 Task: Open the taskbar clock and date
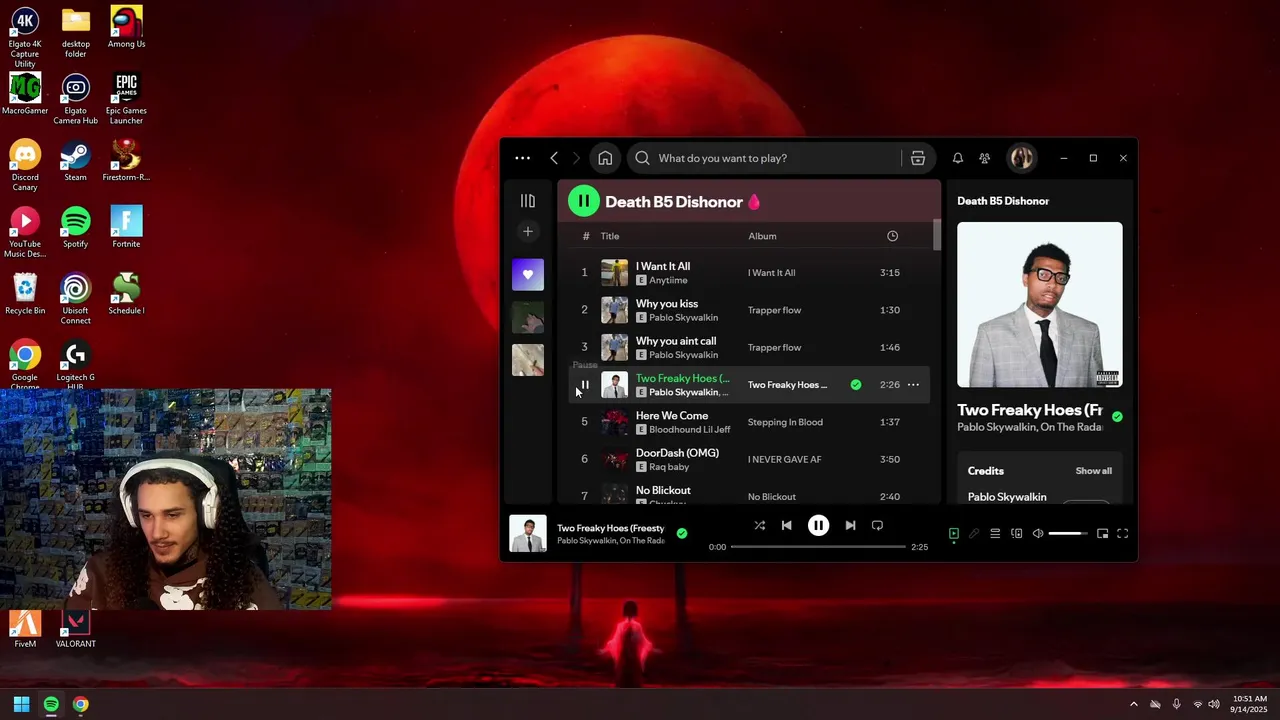pos(1249,704)
